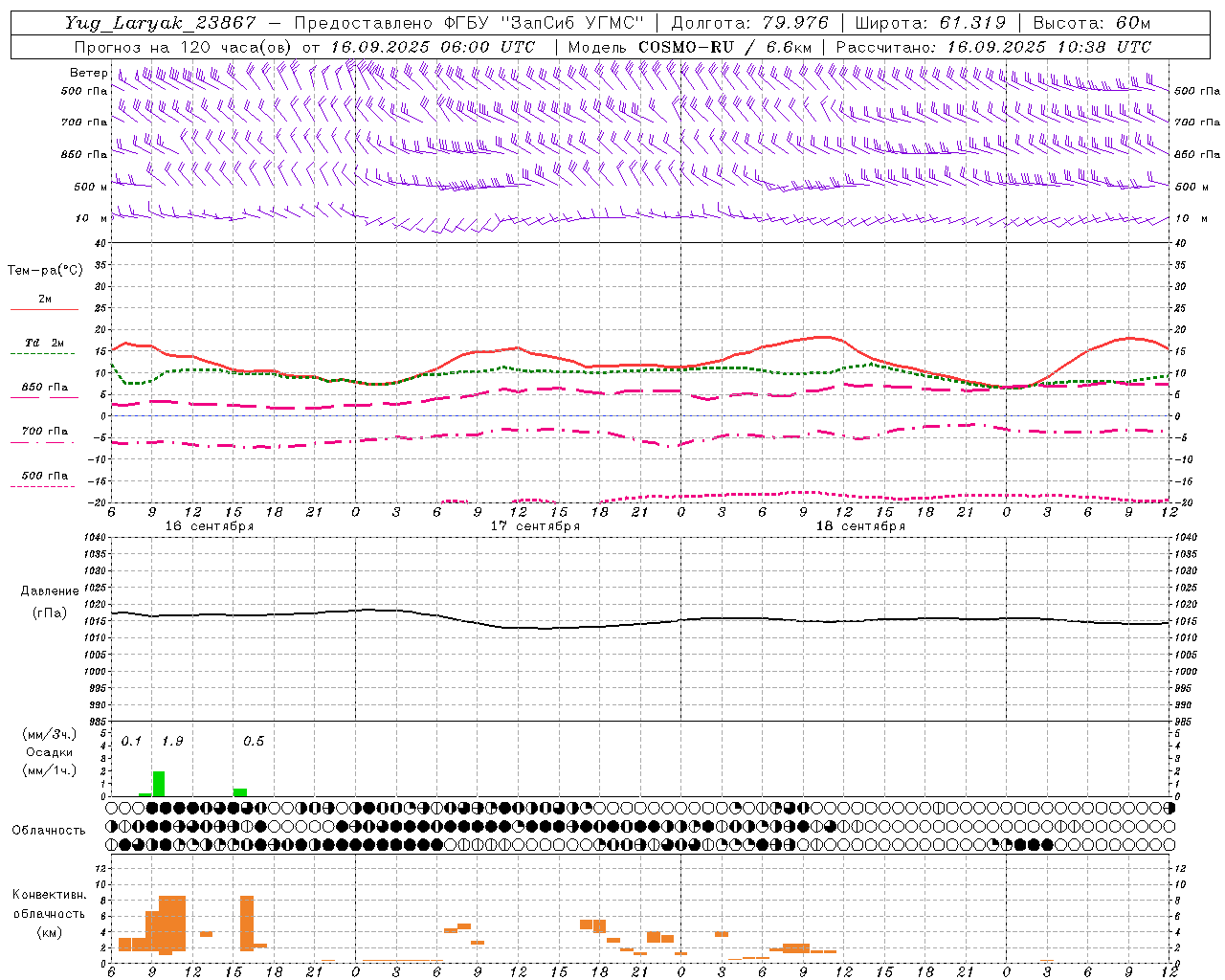Screen dimensions: 1225x980
Task: Click the Тем-ра(°C) panel label
Action: pos(45,271)
